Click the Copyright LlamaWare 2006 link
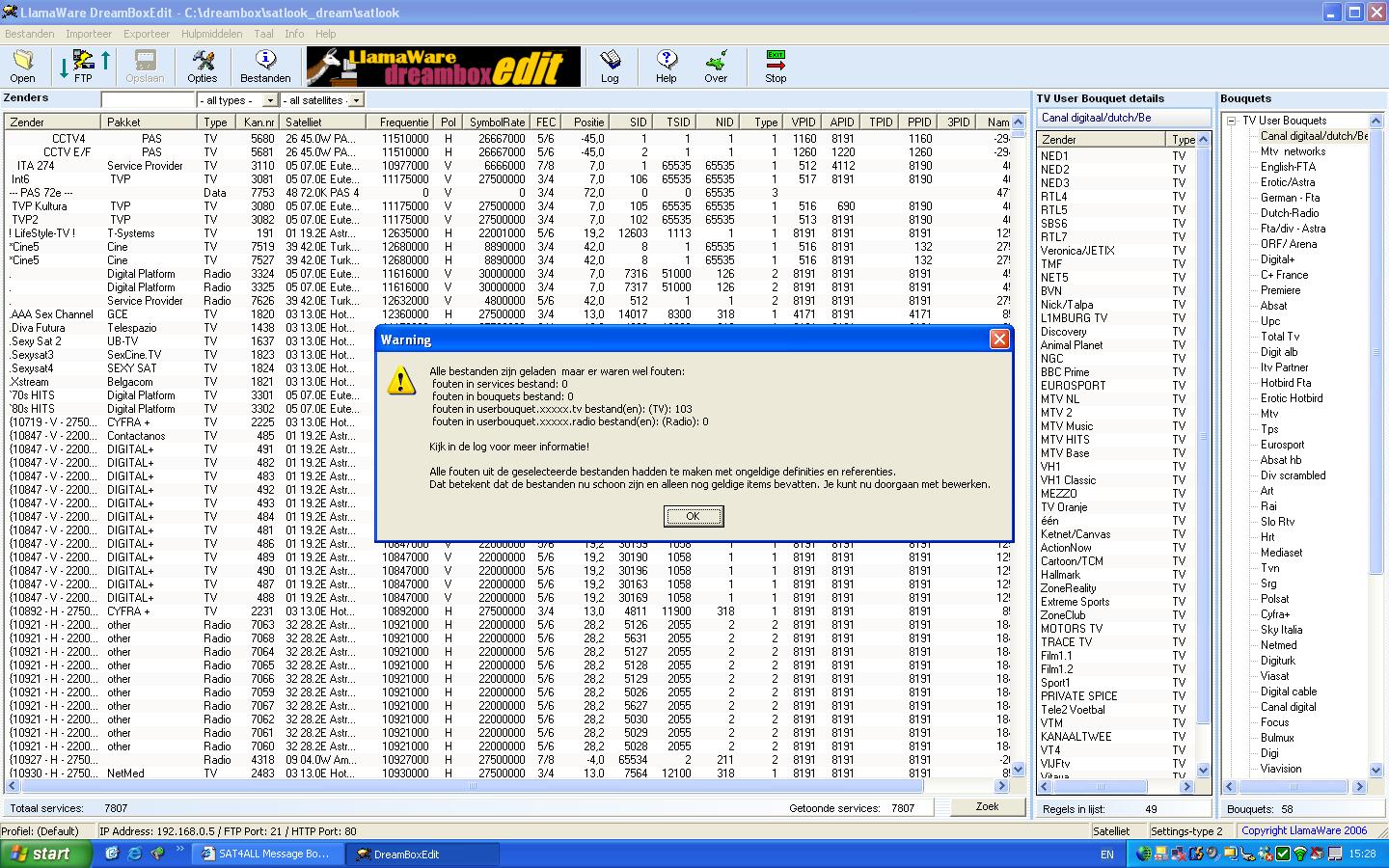1389x868 pixels. pyautogui.click(x=1304, y=830)
